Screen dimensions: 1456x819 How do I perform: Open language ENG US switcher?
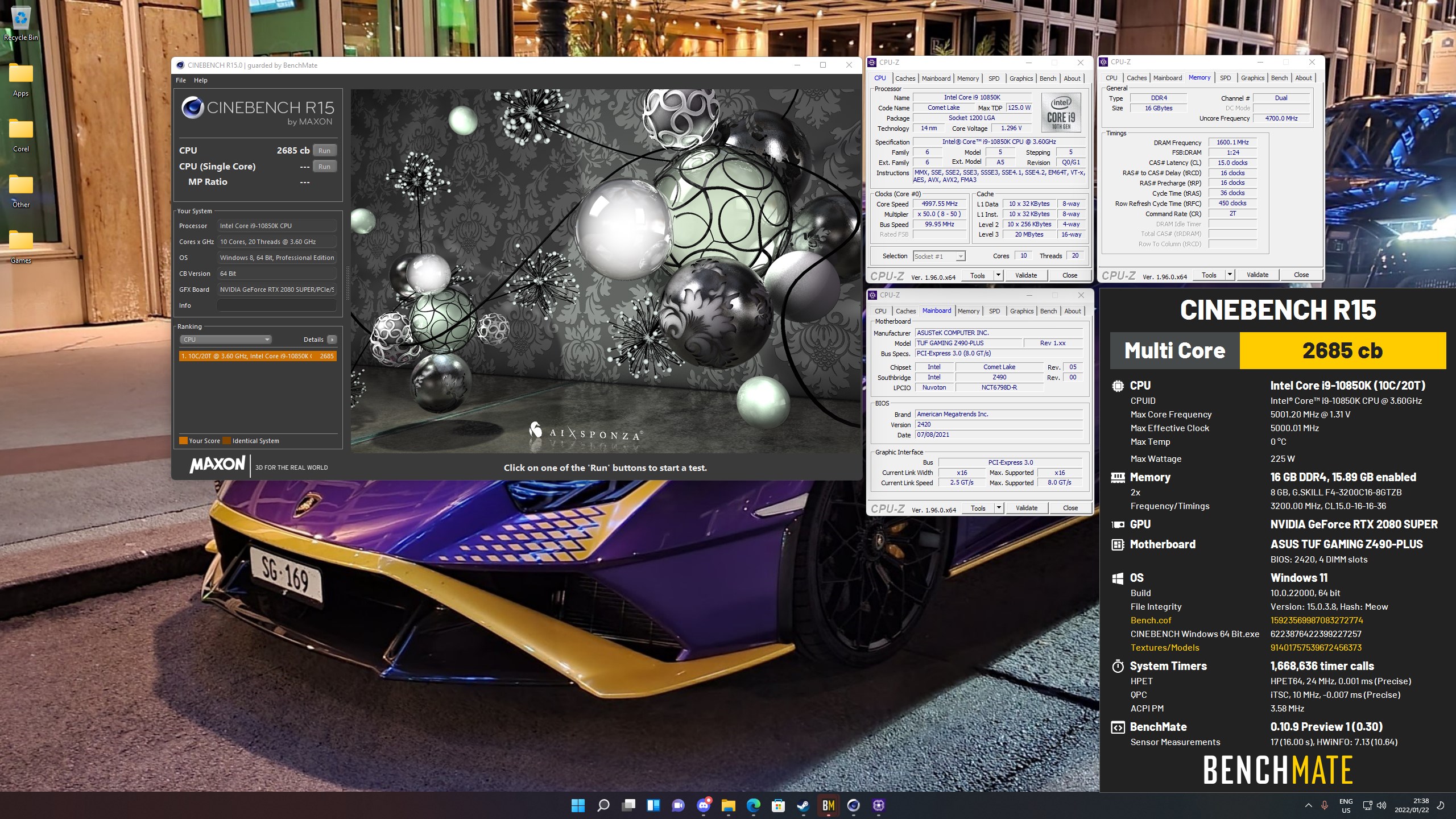coord(1346,805)
